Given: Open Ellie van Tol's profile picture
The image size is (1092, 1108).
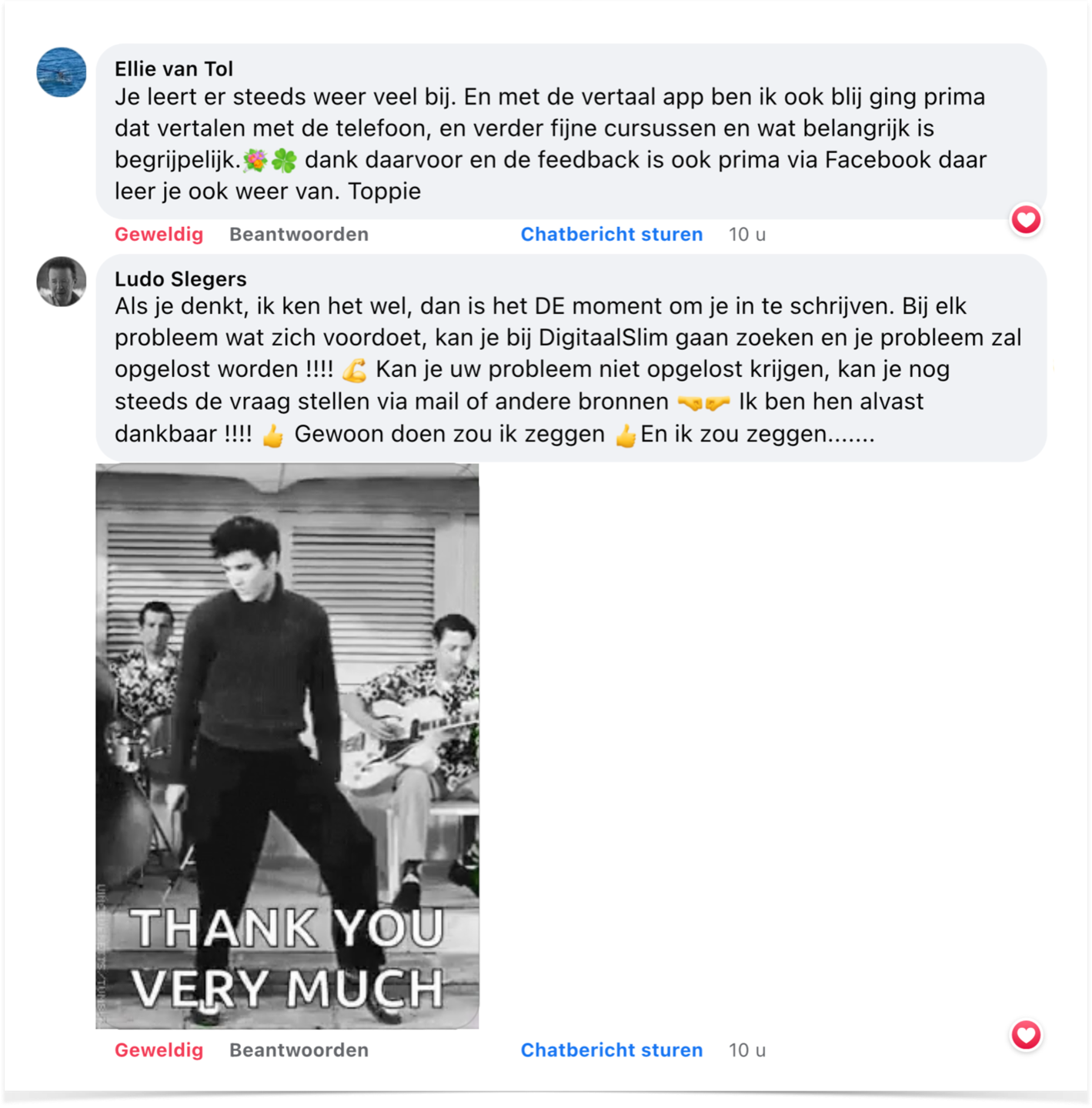Looking at the screenshot, I should pos(62,72).
